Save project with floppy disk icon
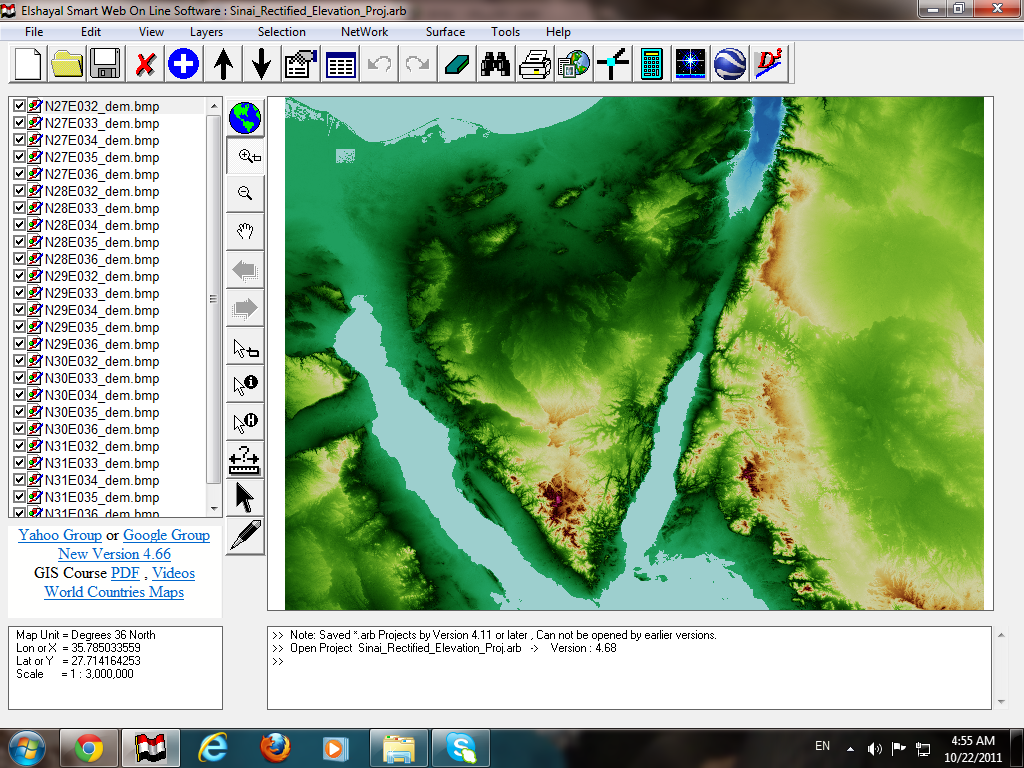 (x=106, y=64)
